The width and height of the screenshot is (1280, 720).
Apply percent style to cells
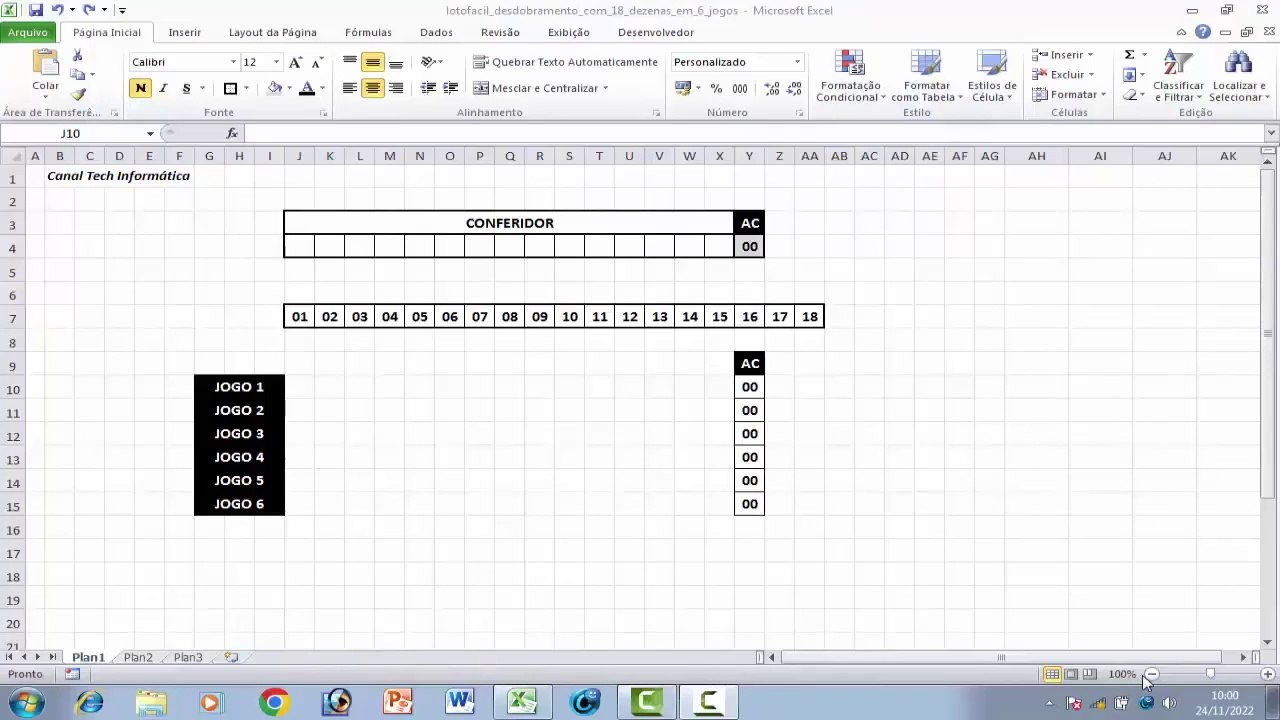[716, 88]
